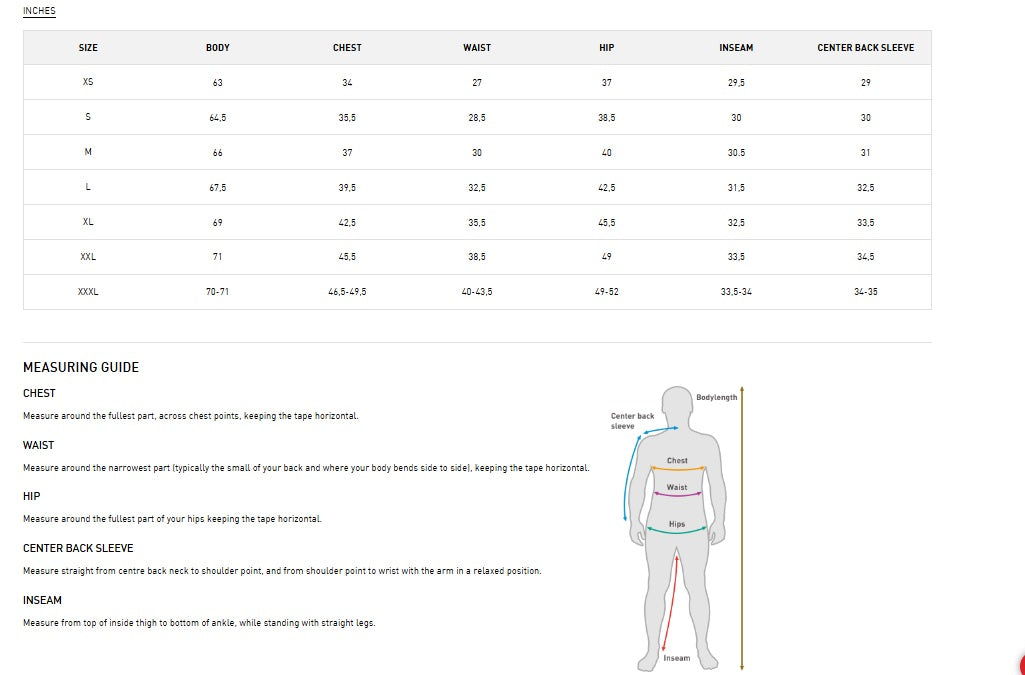Screen dimensions: 1025x675
Task: Click the Inseam label on the figure
Action: [677, 658]
